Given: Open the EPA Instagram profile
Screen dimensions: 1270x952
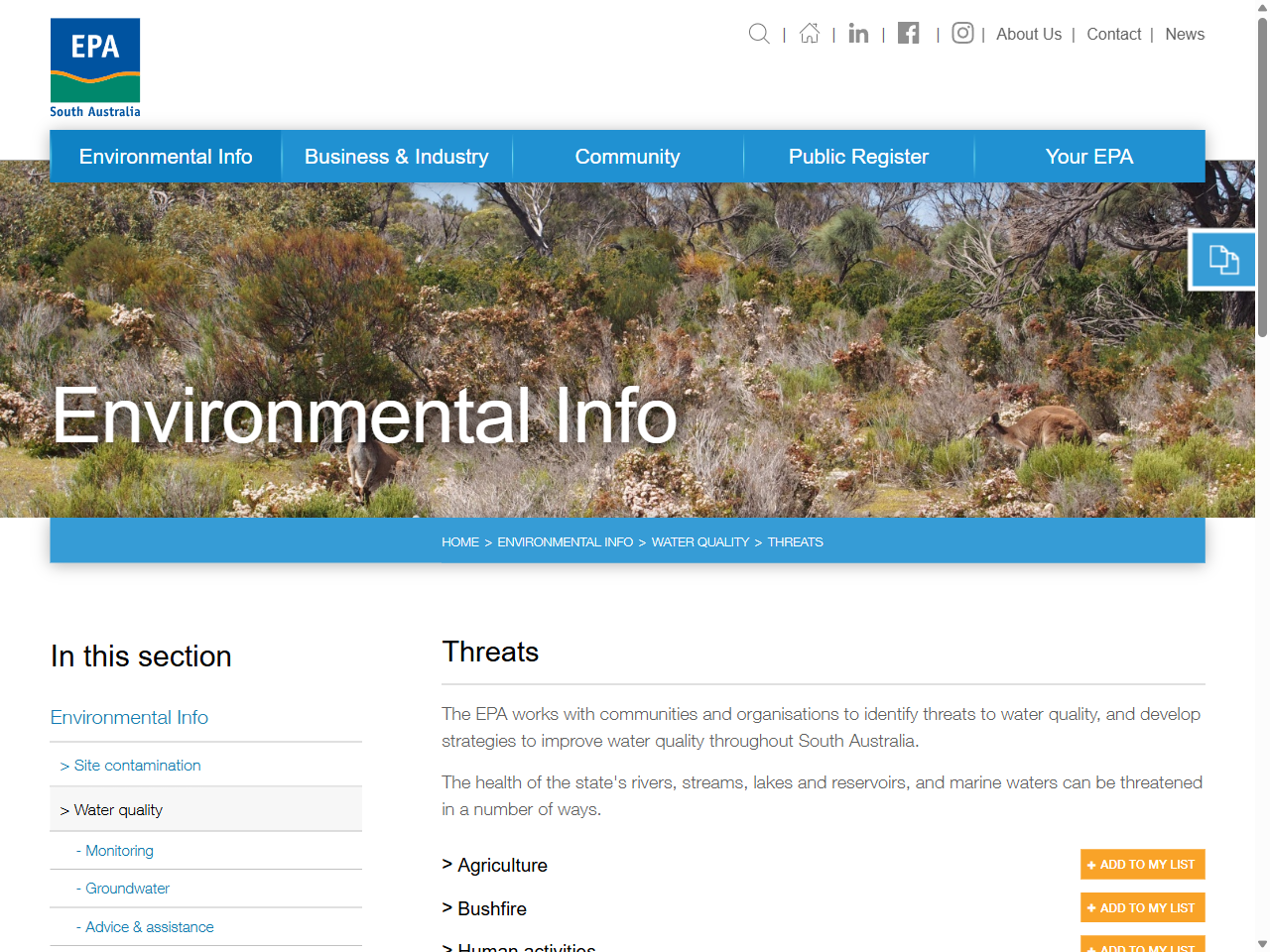Looking at the screenshot, I should point(961,34).
